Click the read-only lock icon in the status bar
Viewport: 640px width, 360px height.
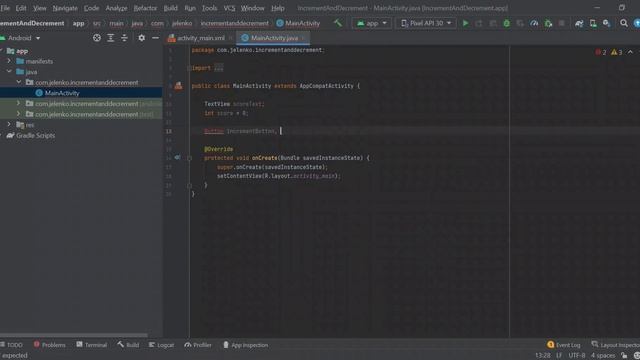pyautogui.click(x=624, y=356)
